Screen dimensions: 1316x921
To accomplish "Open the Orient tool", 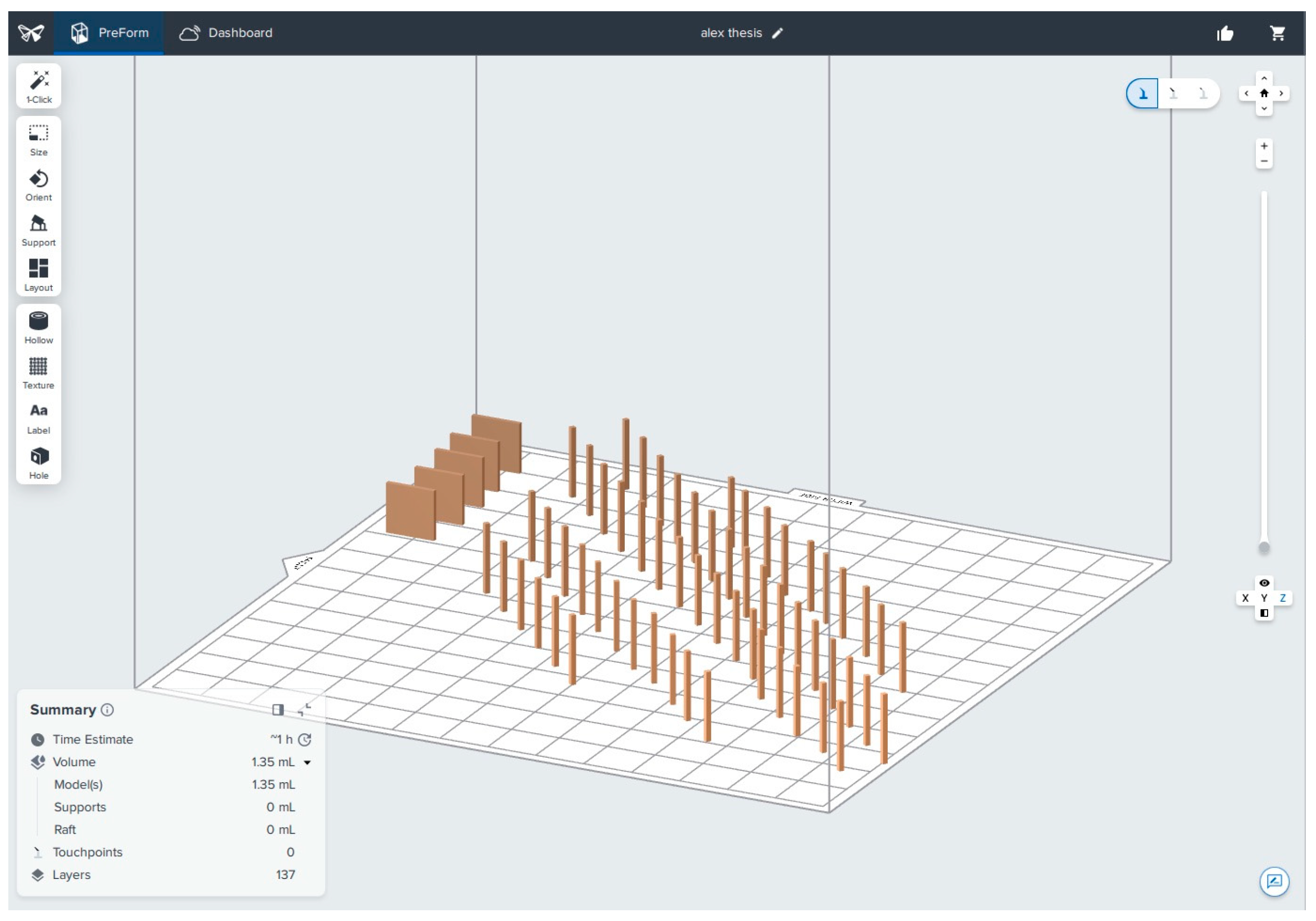I will pos(39,184).
